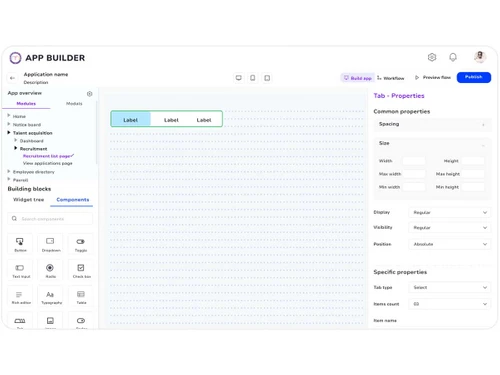500x375 pixels.
Task: Collapse the Talent acquisition module
Action: pyautogui.click(x=9, y=132)
